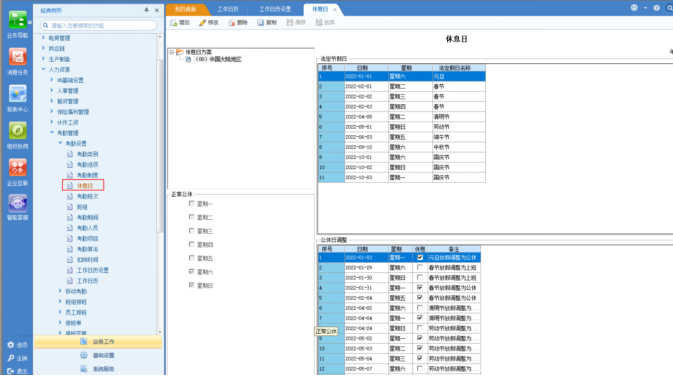Select the 2022-02-01 春节 holiday row
This screenshot has width=673, height=376.
(x=402, y=86)
